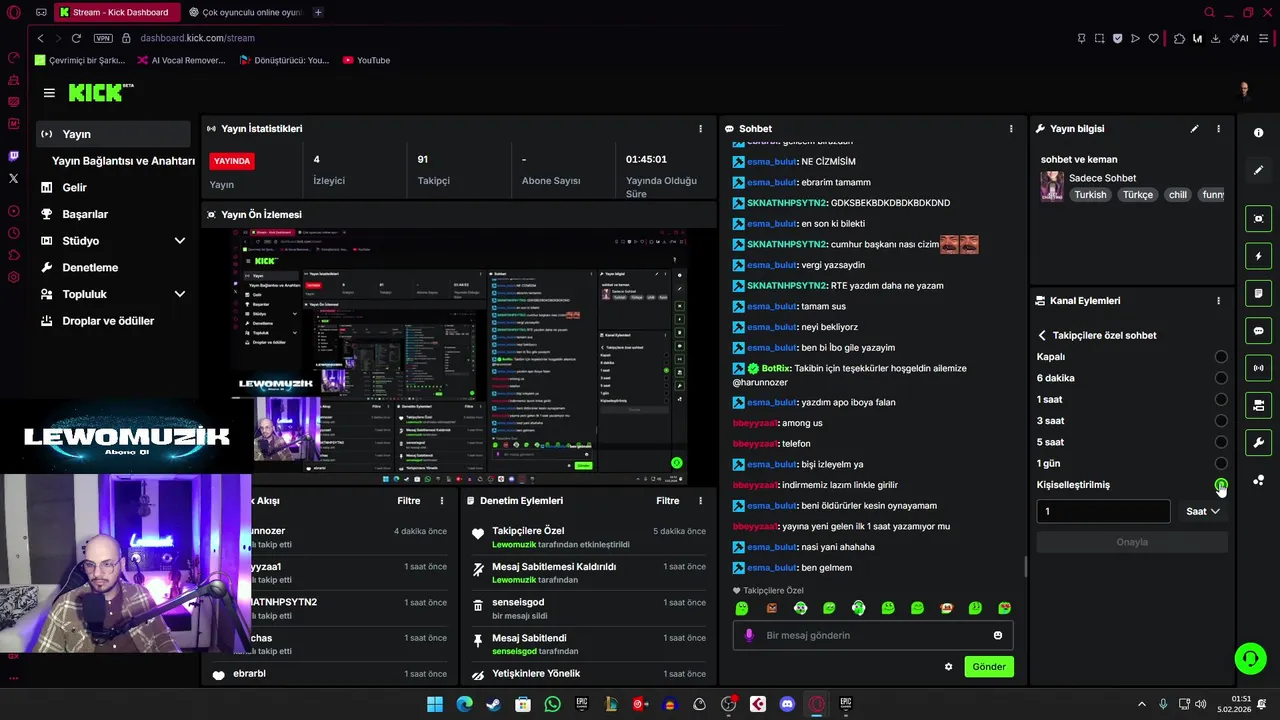Open Kanal Eylemleri three-dot options
Viewport: 1280px width, 720px height.
tap(1218, 301)
